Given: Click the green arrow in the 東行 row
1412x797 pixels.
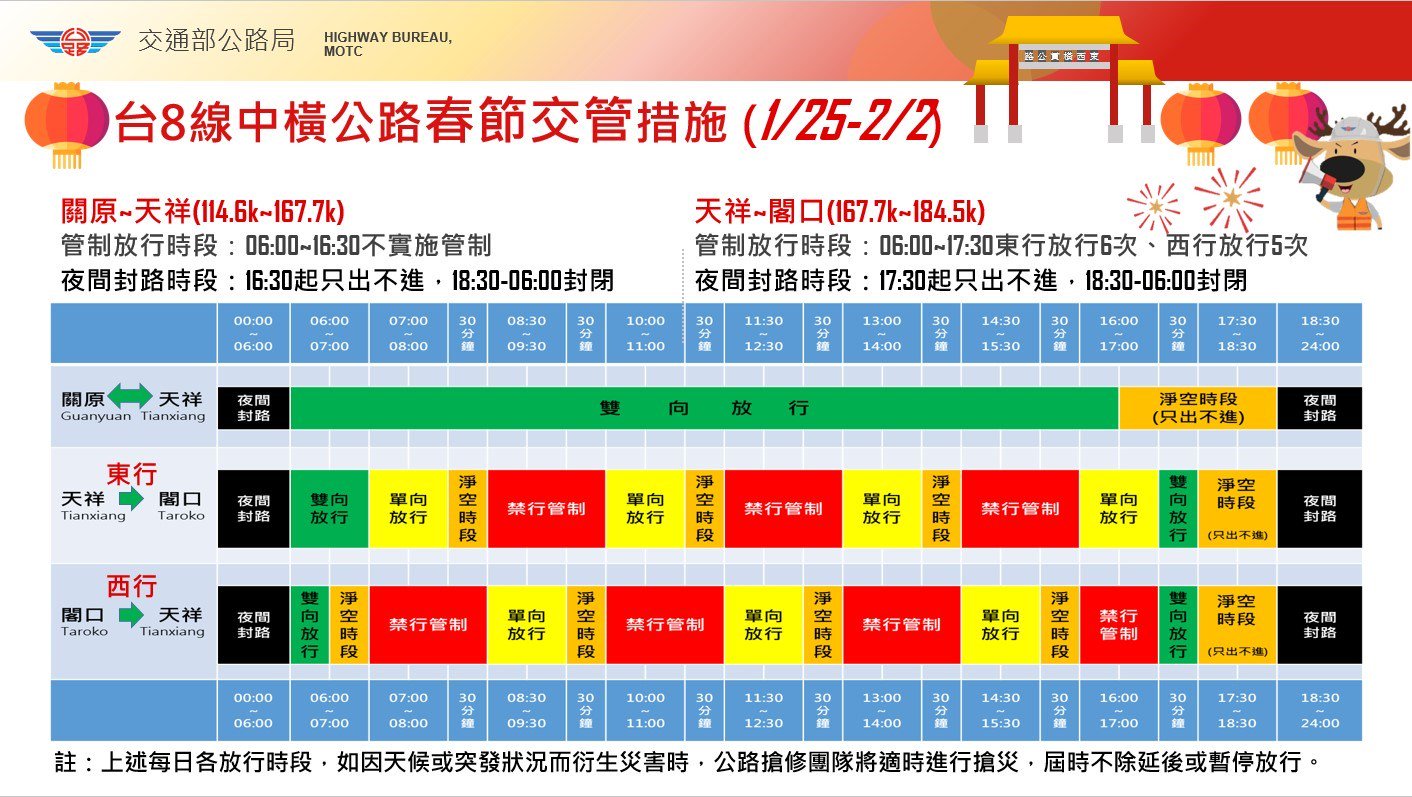Looking at the screenshot, I should [x=131, y=499].
